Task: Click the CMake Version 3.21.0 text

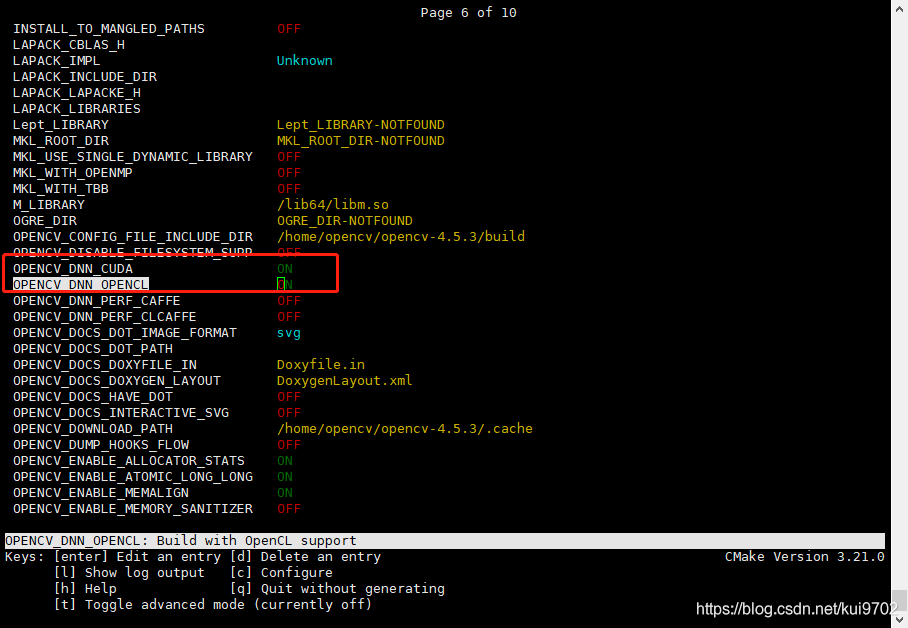Action: [x=805, y=557]
